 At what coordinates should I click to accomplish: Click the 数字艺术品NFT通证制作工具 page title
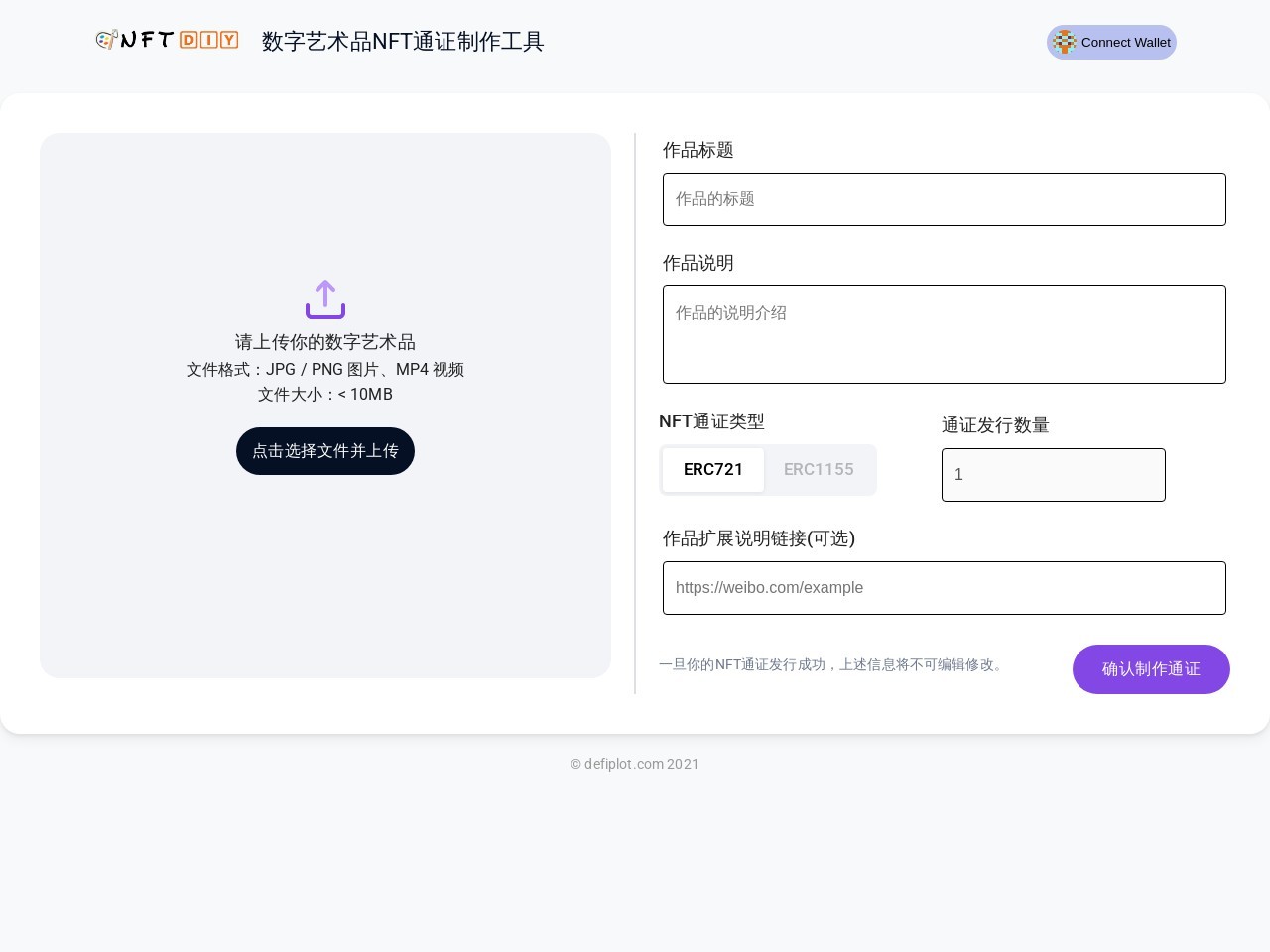coord(403,42)
